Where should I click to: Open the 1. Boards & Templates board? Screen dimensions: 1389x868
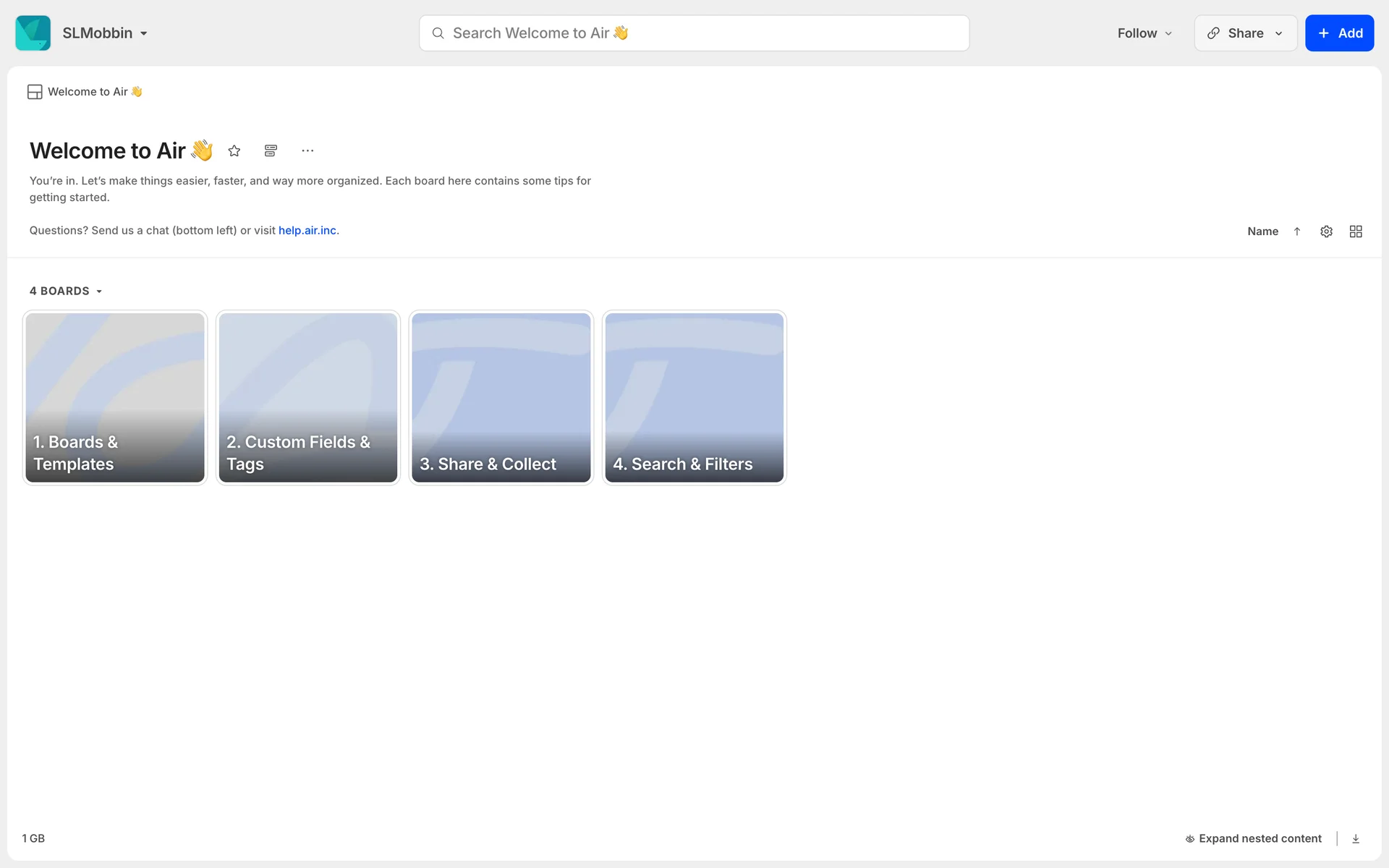[x=115, y=398]
